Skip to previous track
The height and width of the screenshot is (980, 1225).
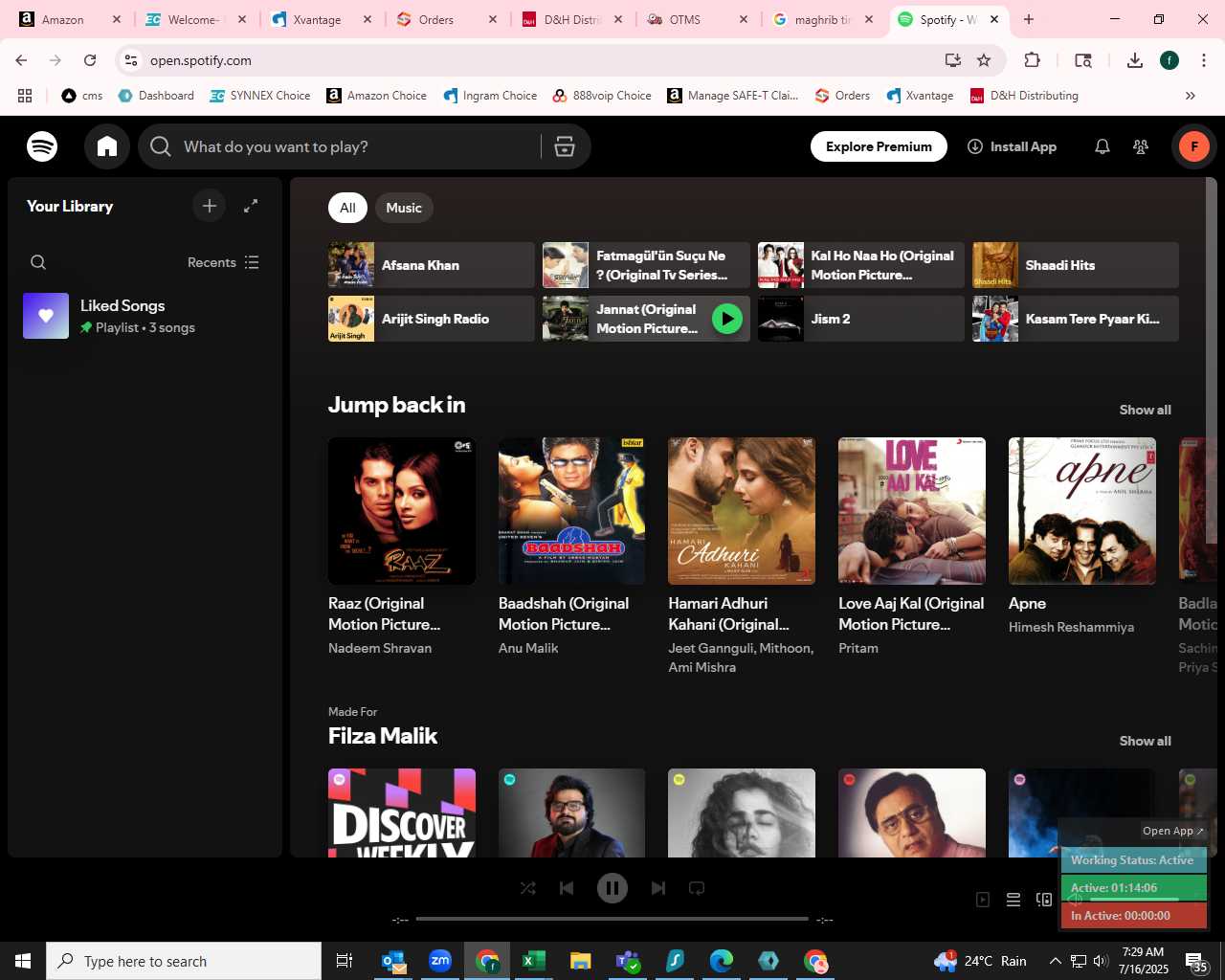pos(567,888)
